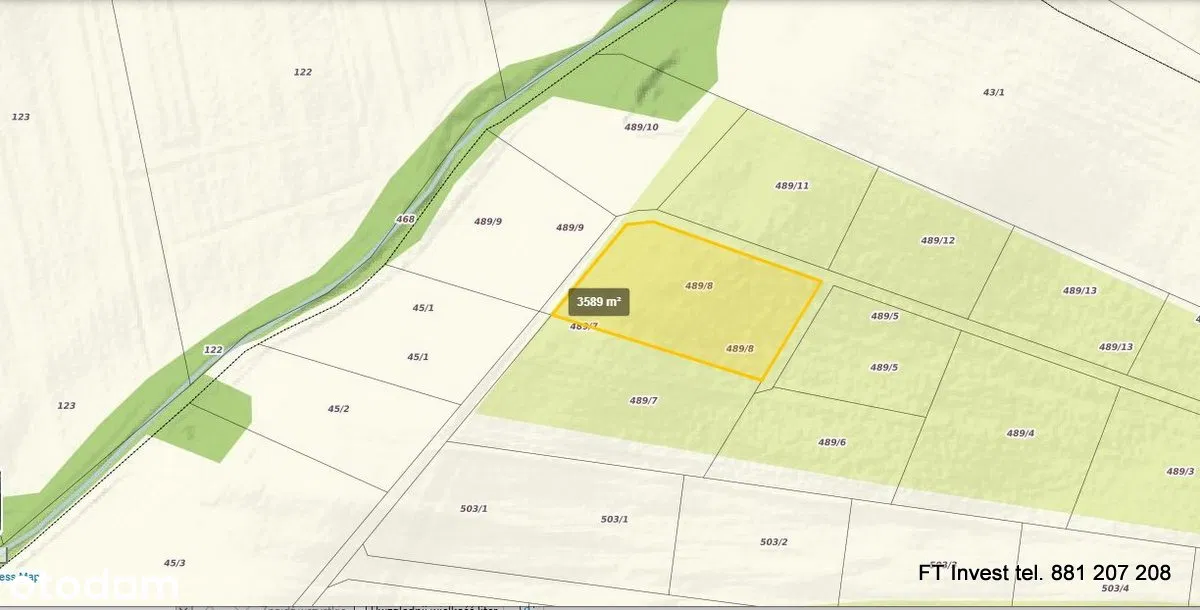1200x610 pixels.
Task: Click the partially visible Map link above otodom
Action: [x=20, y=575]
